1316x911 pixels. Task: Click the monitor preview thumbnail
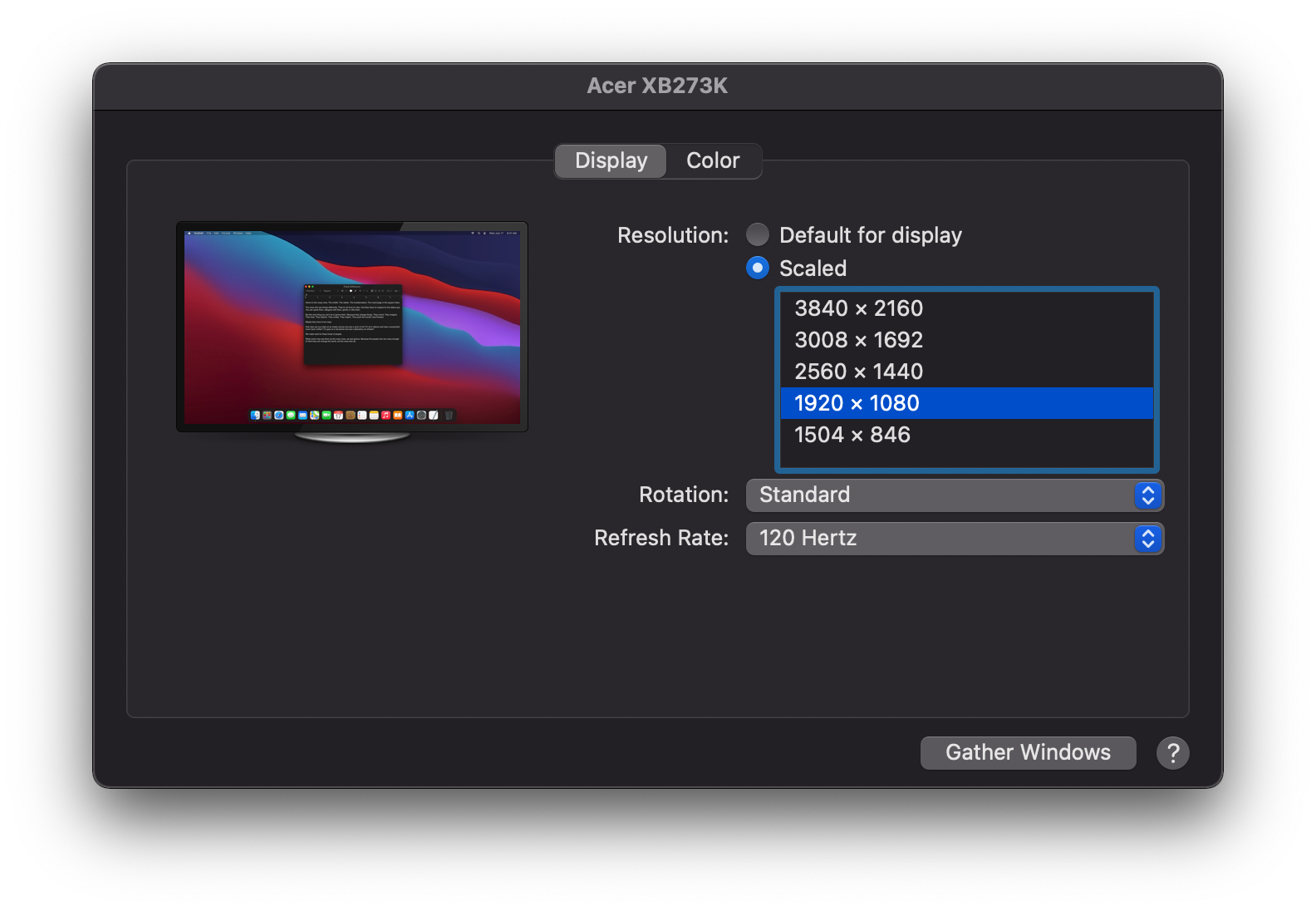point(352,327)
